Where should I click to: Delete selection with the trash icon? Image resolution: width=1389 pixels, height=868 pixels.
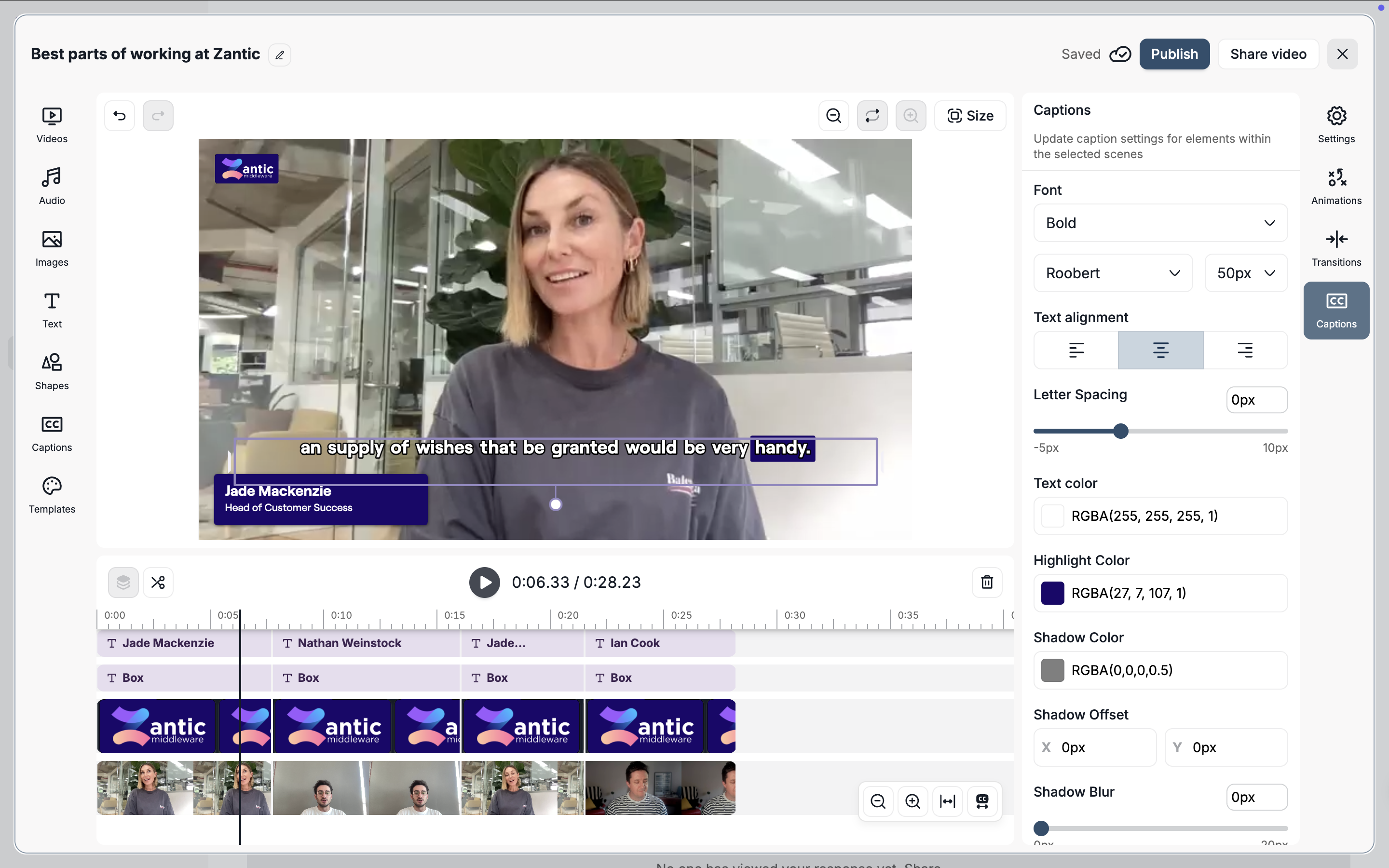987,582
